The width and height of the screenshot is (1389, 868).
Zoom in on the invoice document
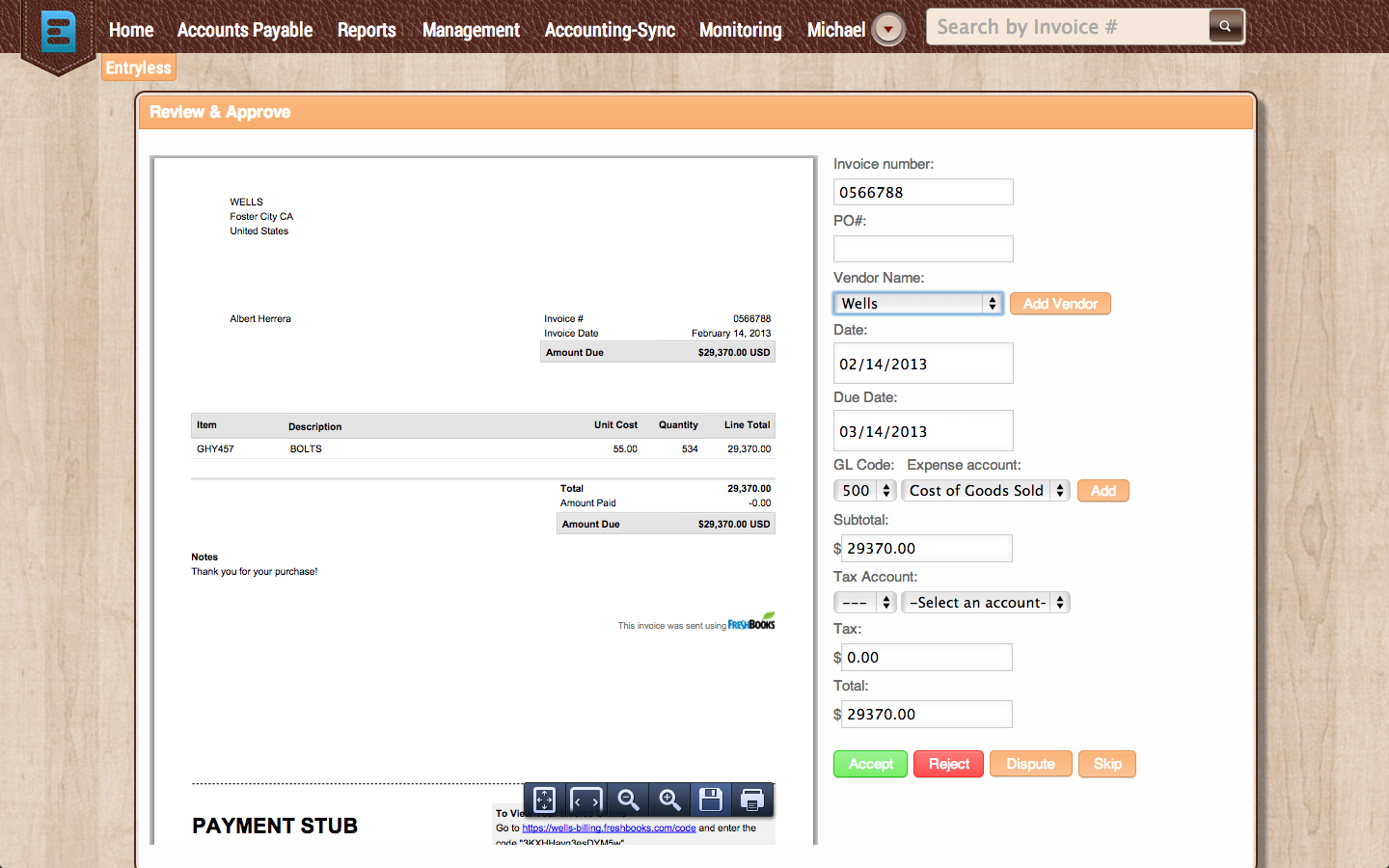click(669, 800)
